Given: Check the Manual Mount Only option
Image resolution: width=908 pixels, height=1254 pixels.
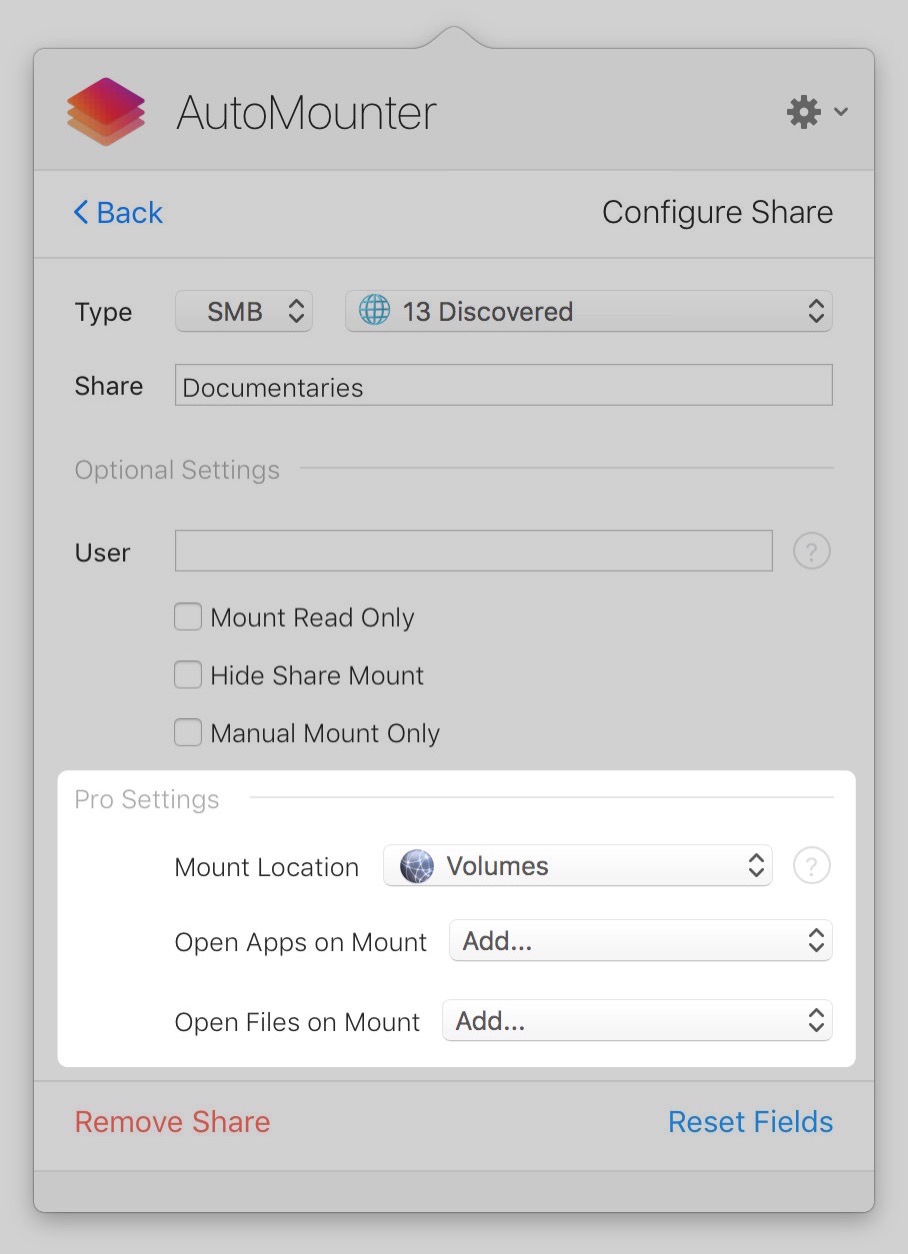Looking at the screenshot, I should click(188, 733).
